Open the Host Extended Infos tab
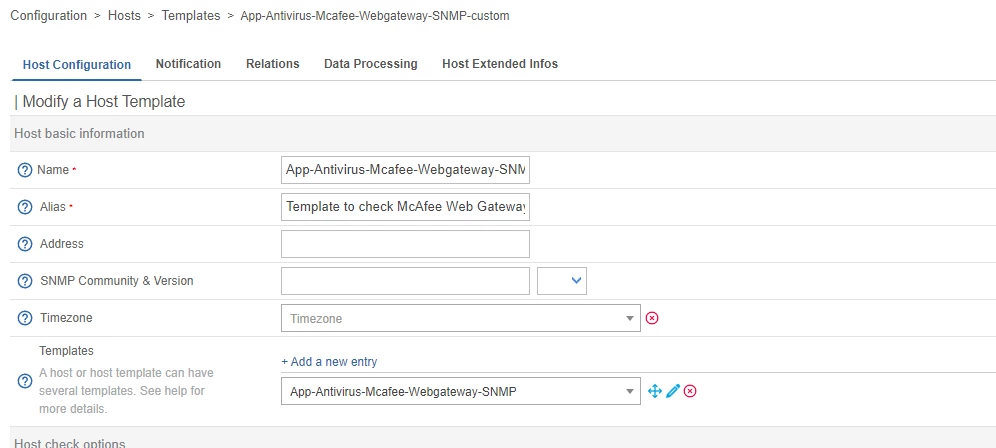The height and width of the screenshot is (448, 996). pos(500,64)
